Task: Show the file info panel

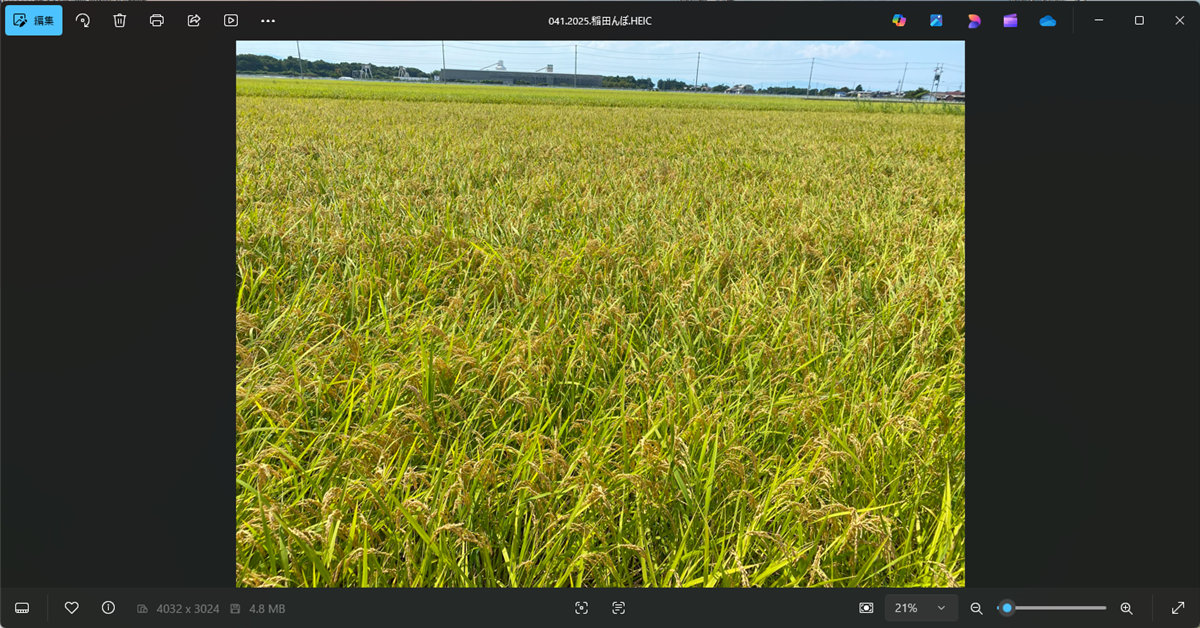Action: [x=108, y=608]
